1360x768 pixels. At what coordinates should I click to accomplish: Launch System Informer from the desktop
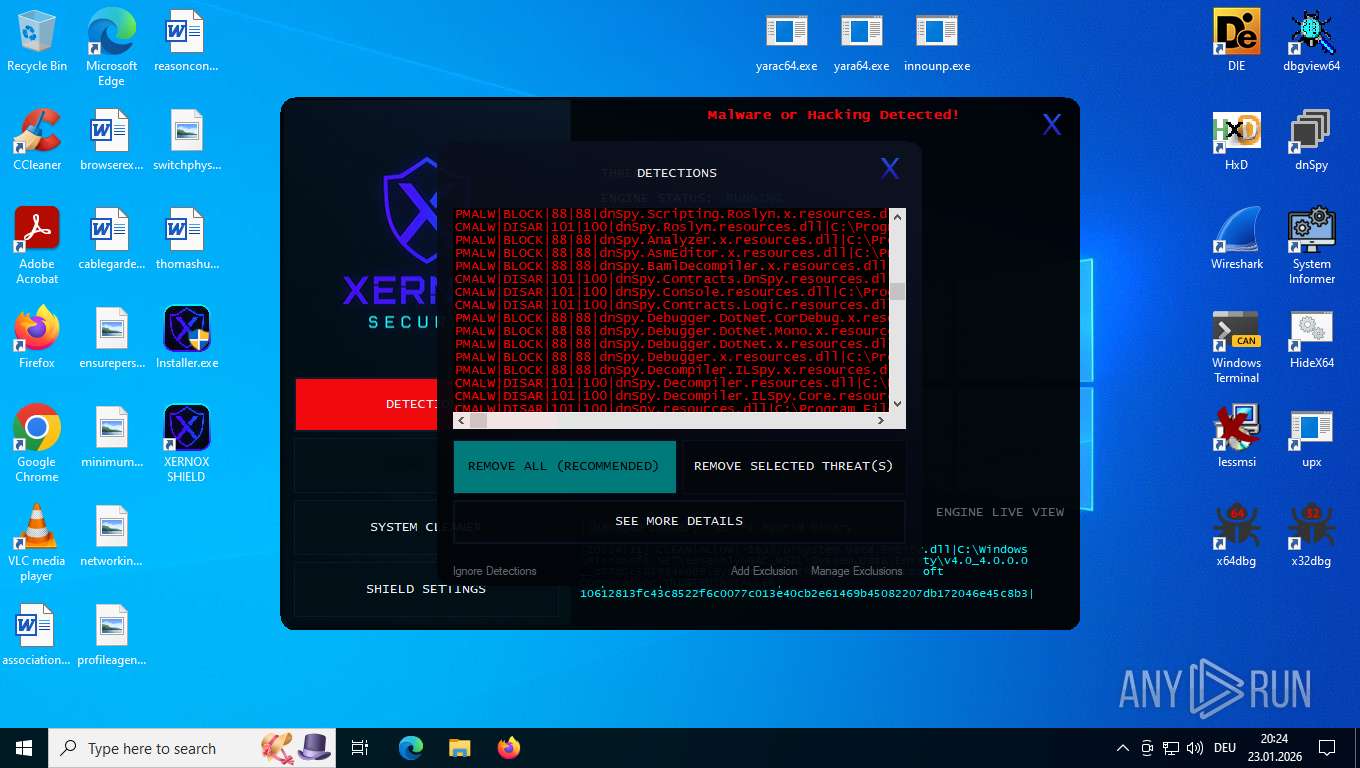(x=1311, y=246)
